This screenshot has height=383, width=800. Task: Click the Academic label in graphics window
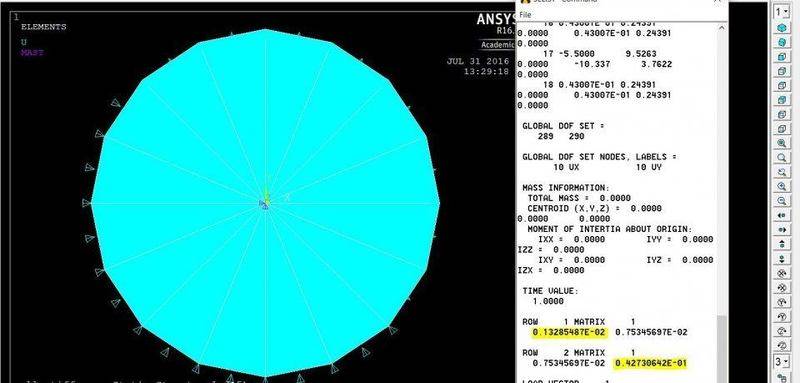tap(497, 44)
